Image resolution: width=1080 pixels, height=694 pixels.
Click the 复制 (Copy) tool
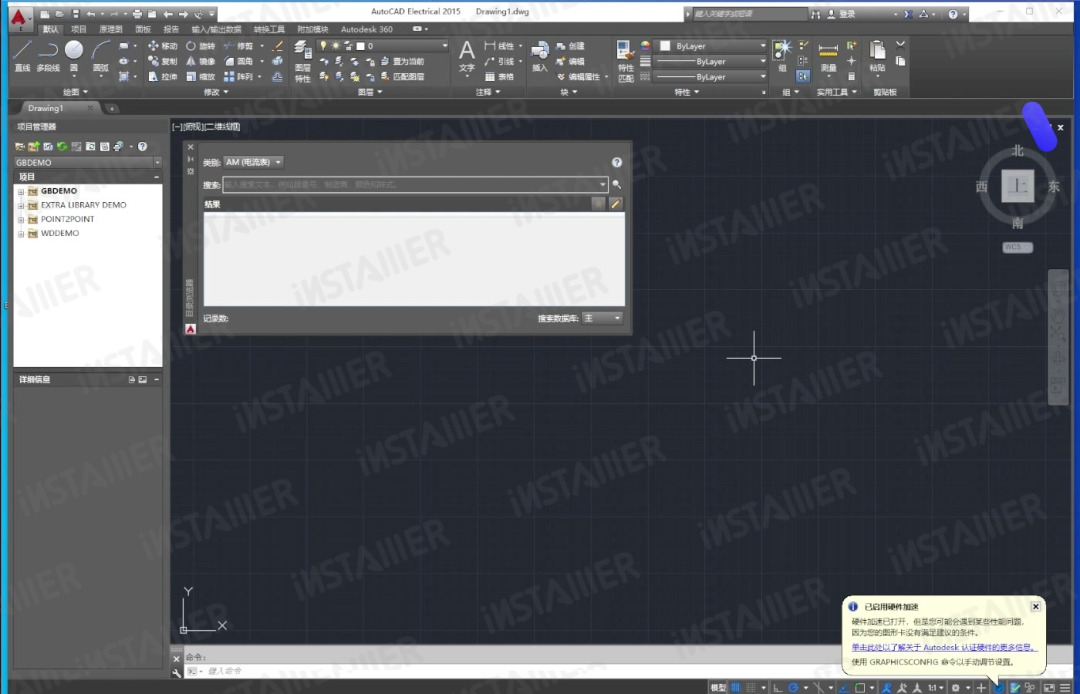pos(163,61)
